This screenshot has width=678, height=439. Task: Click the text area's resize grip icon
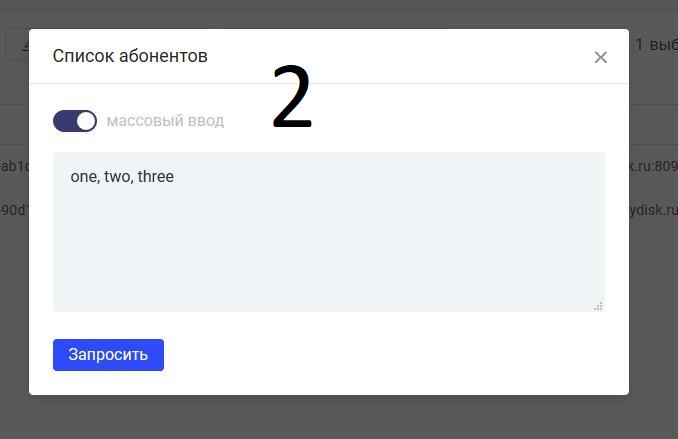point(598,306)
